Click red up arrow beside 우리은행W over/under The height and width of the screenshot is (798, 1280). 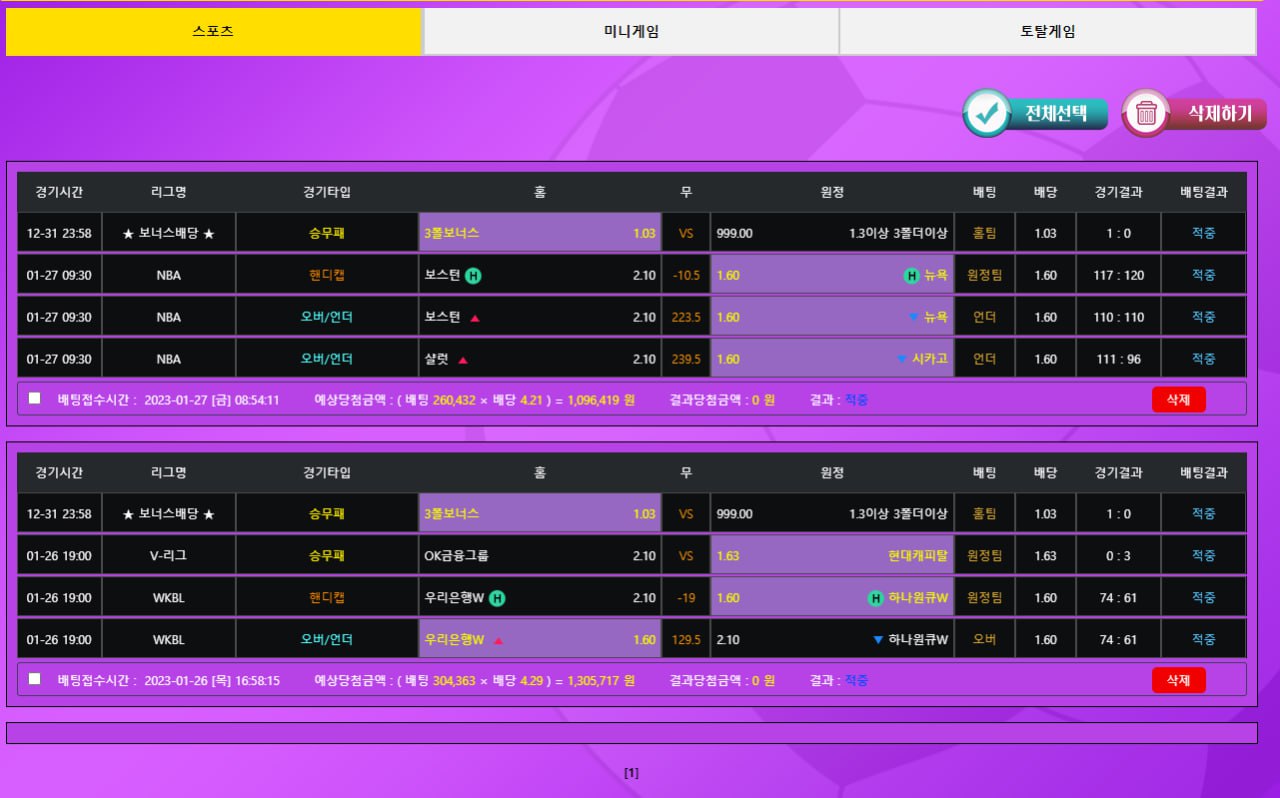(498, 641)
